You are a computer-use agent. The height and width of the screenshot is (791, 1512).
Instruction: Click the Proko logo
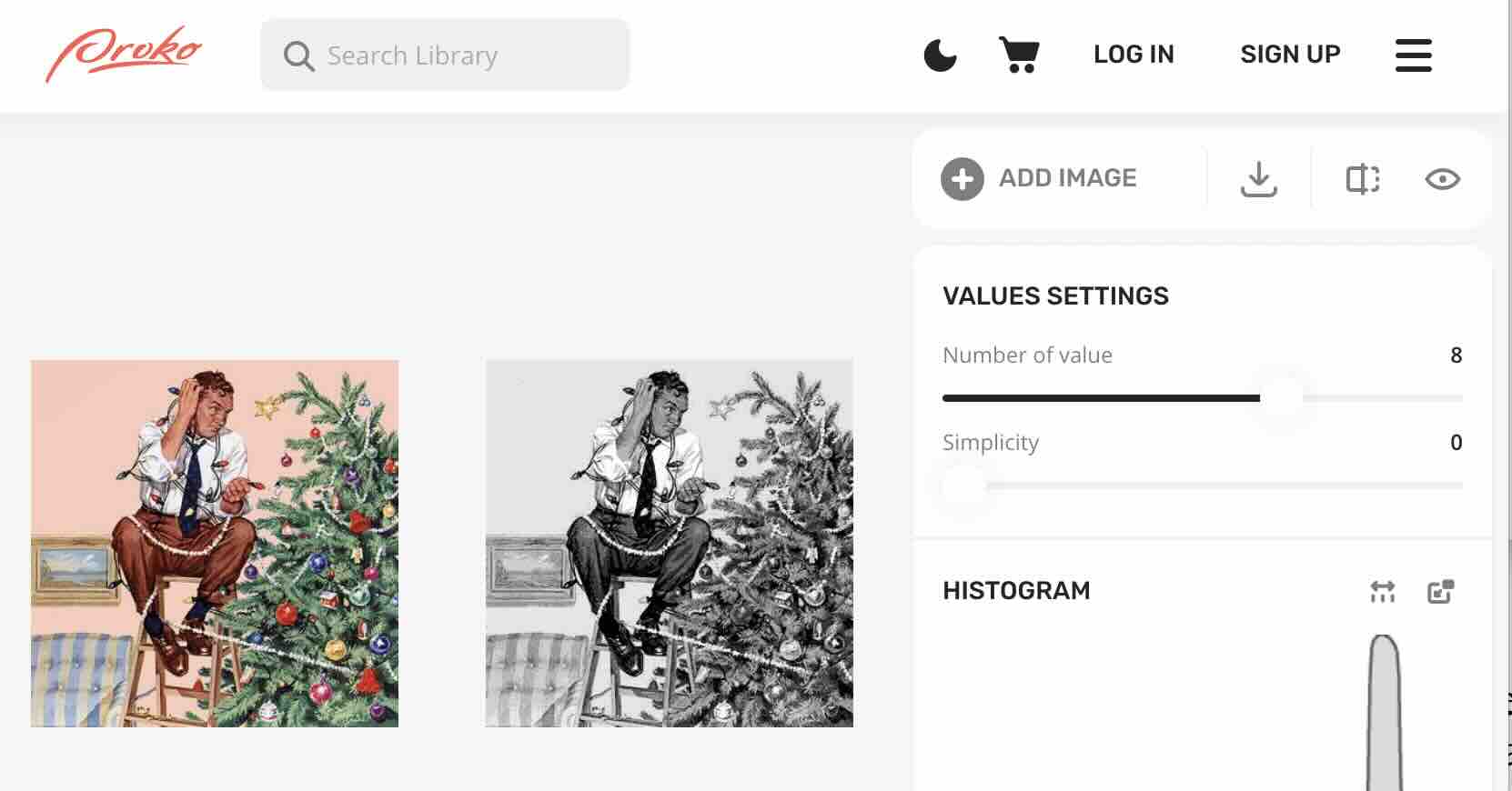(x=124, y=53)
